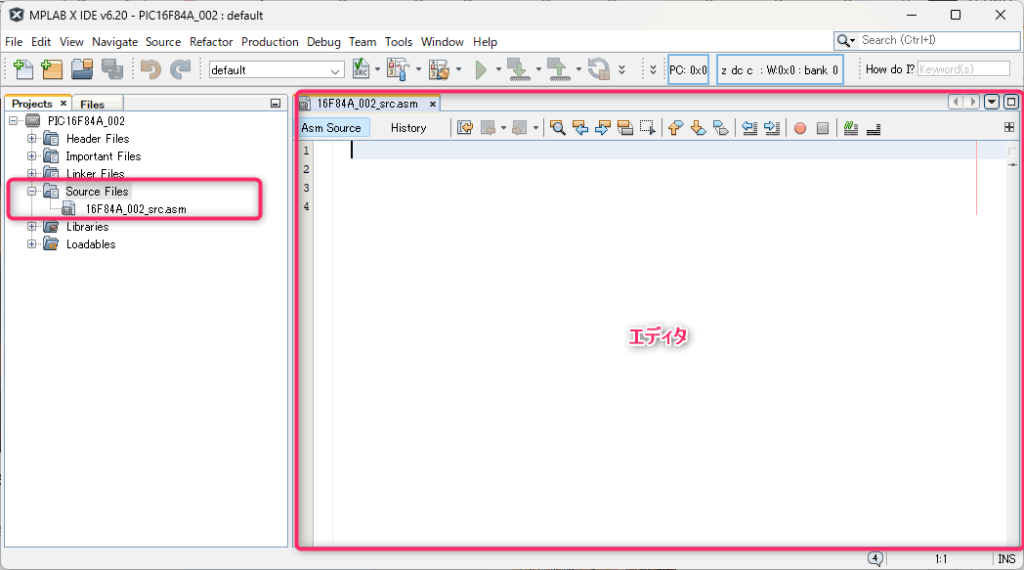The image size is (1024, 570).
Task: Click the How do I keyword field
Action: coord(963,69)
